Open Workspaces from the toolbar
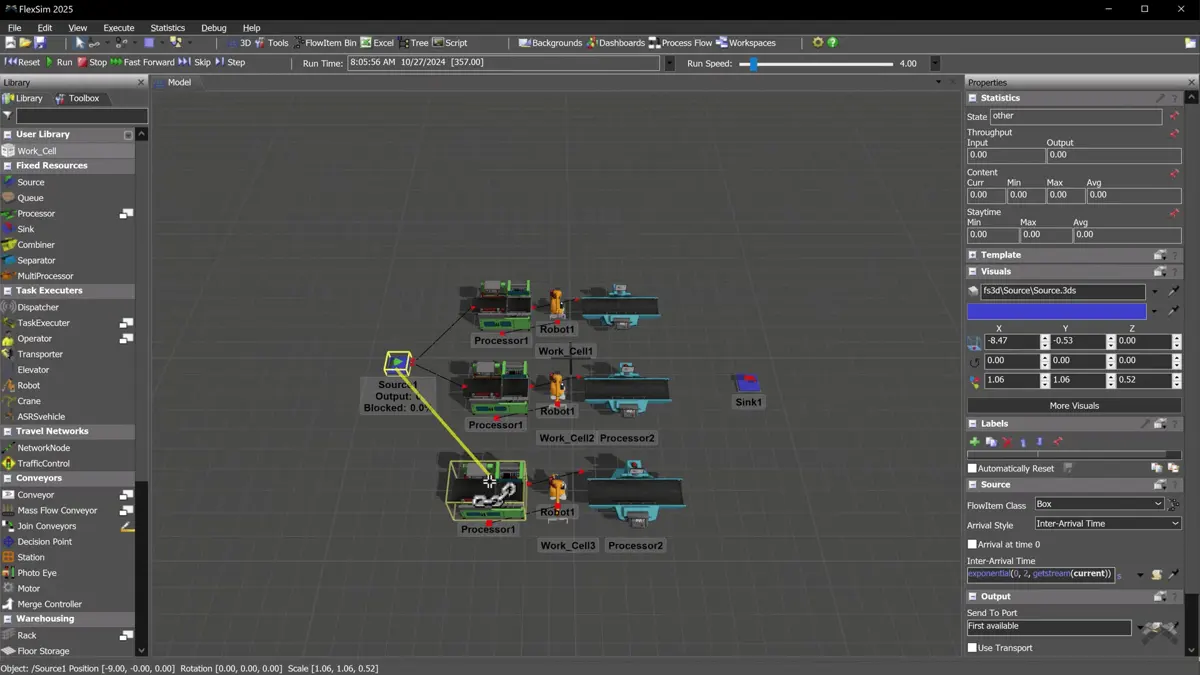 click(x=746, y=43)
